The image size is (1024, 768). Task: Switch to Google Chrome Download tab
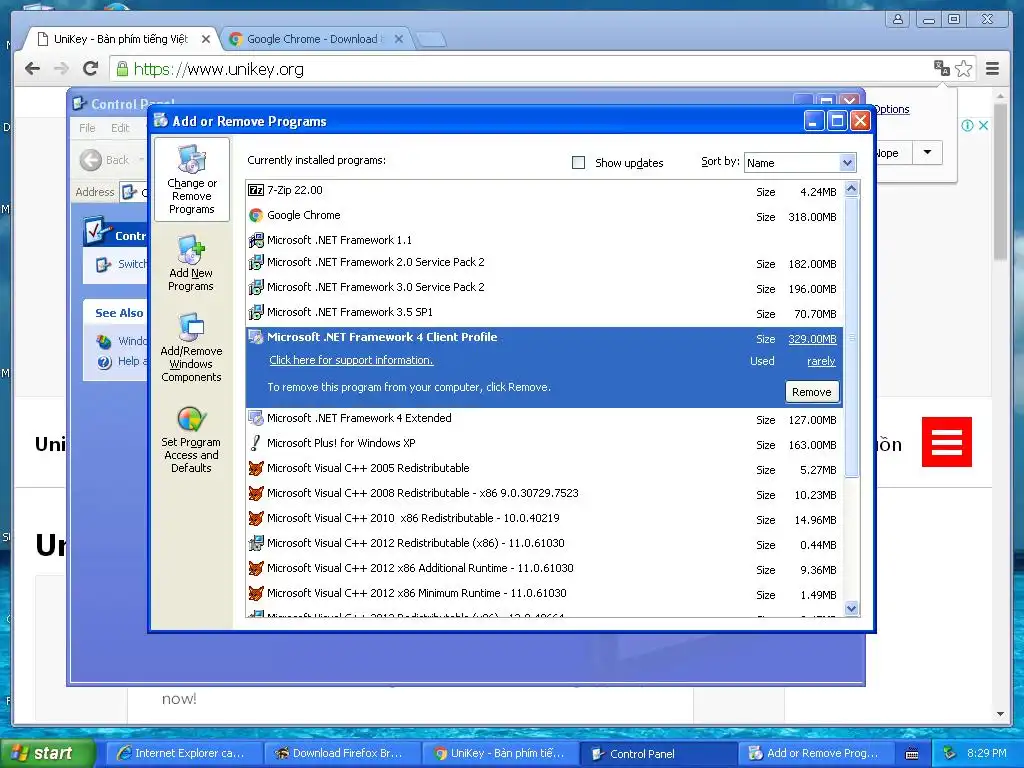(313, 39)
